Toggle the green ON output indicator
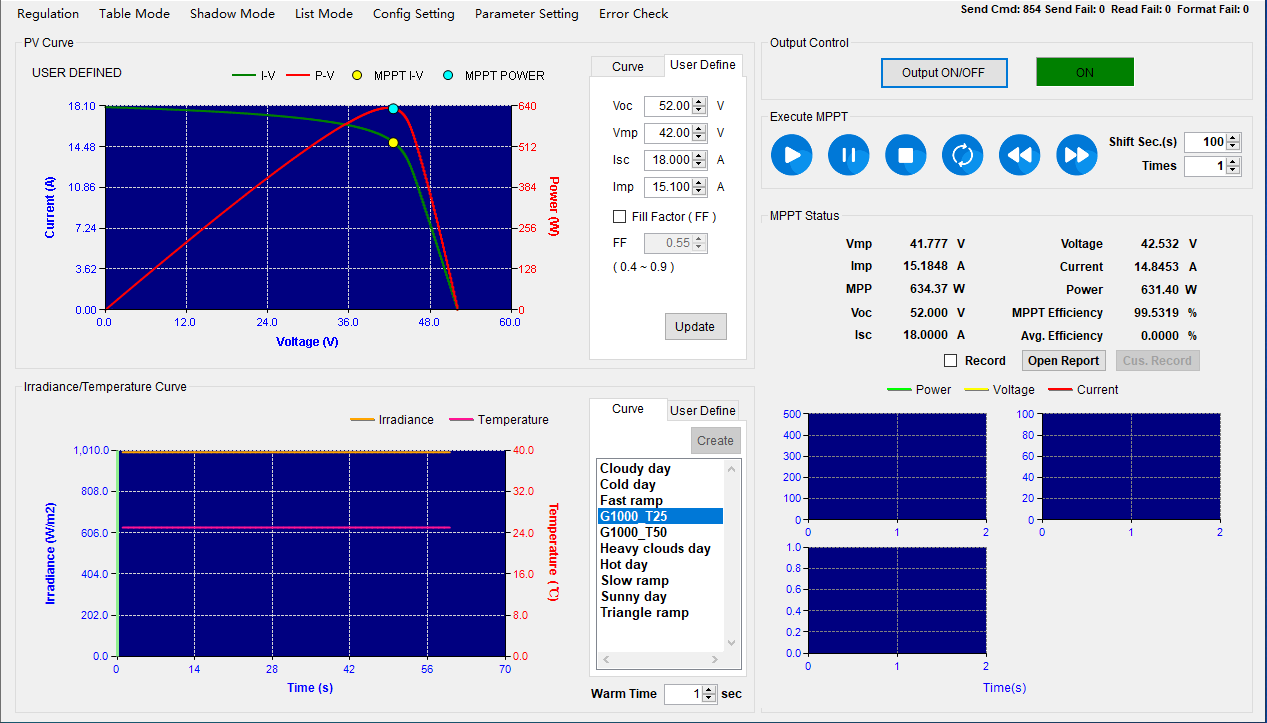Viewport: 1267px width, 723px height. coord(1085,72)
